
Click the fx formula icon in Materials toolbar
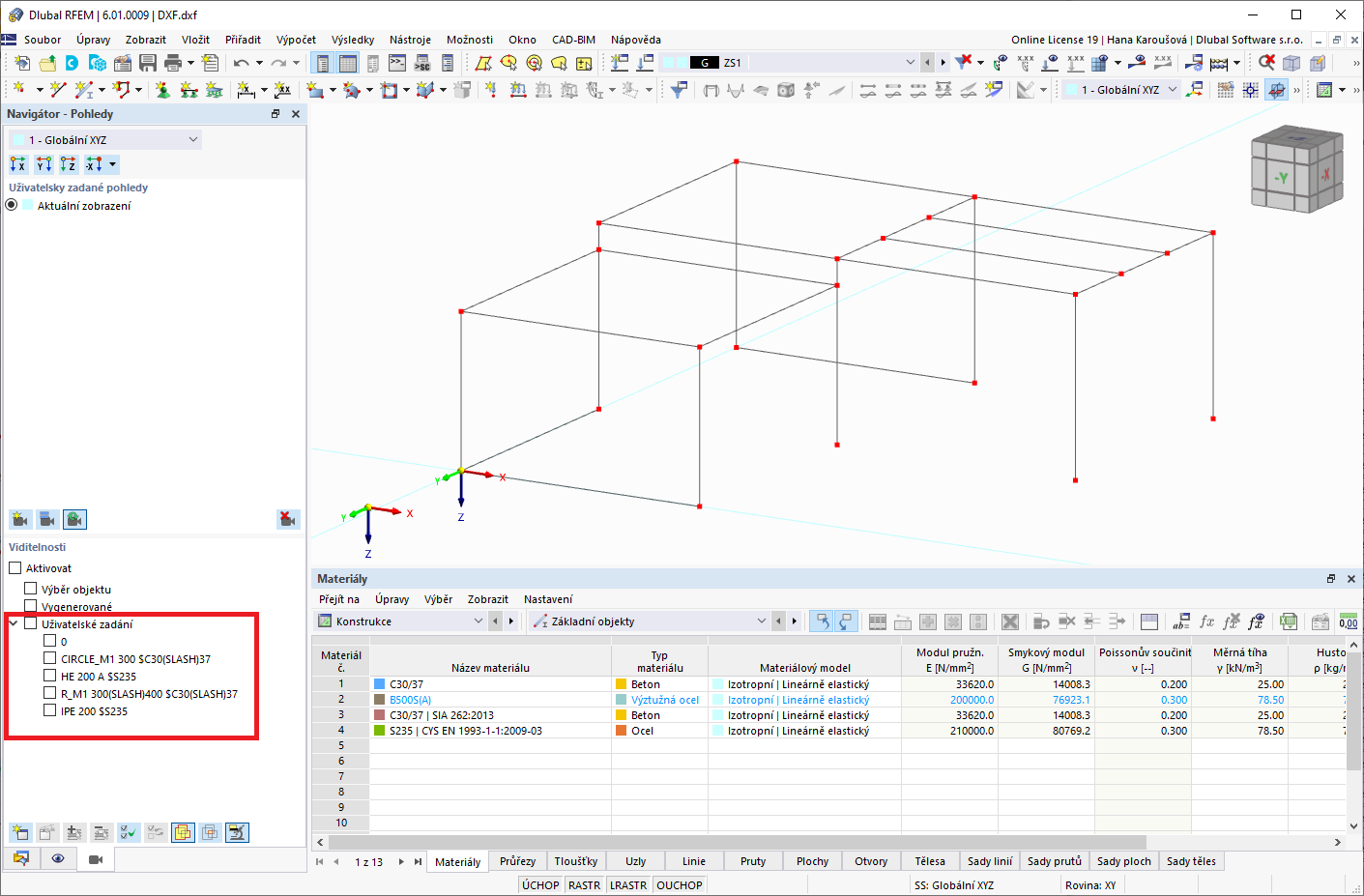[1206, 621]
